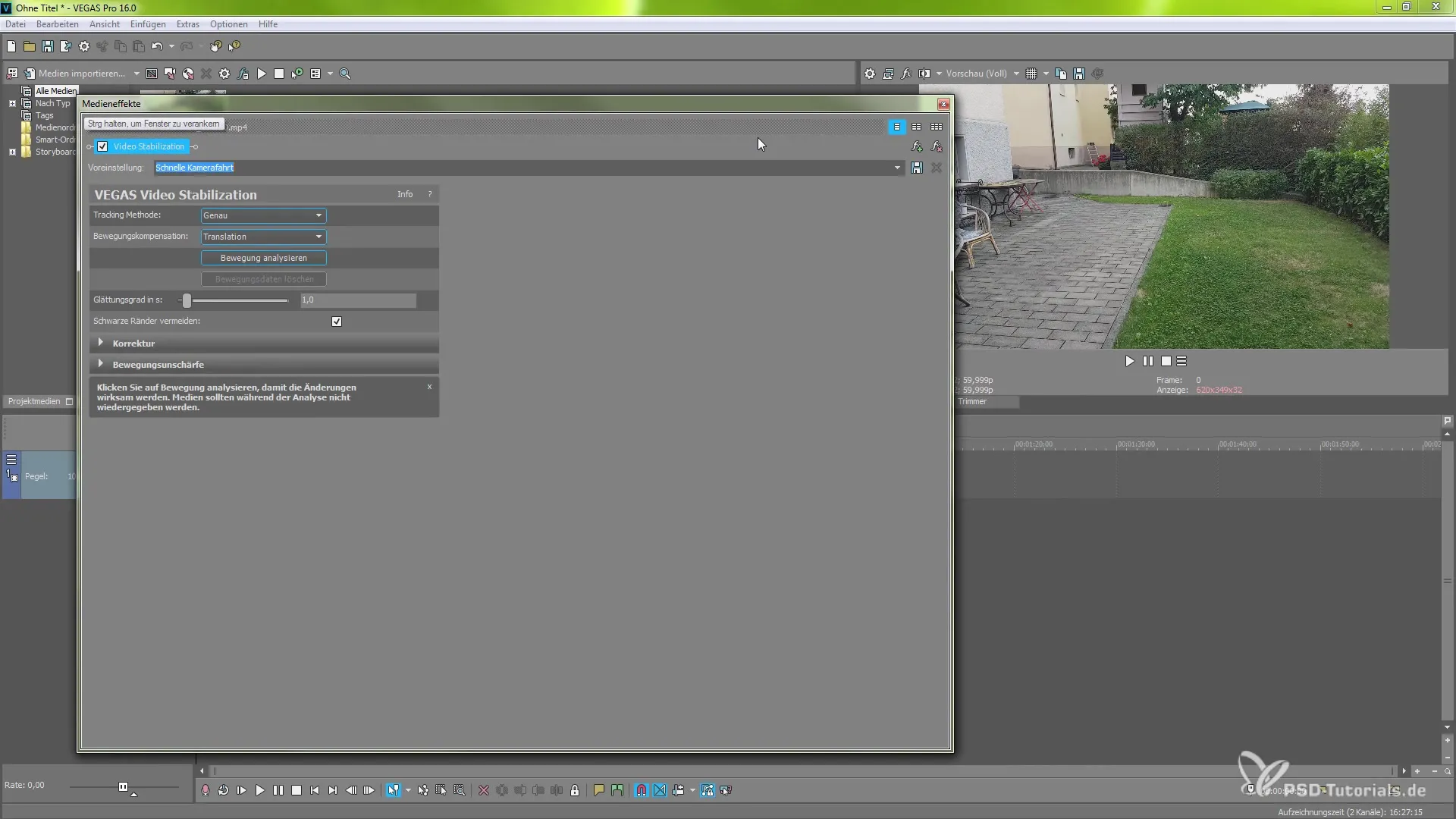Copy snapshot to clipboard in preview toolbar

tap(1061, 74)
